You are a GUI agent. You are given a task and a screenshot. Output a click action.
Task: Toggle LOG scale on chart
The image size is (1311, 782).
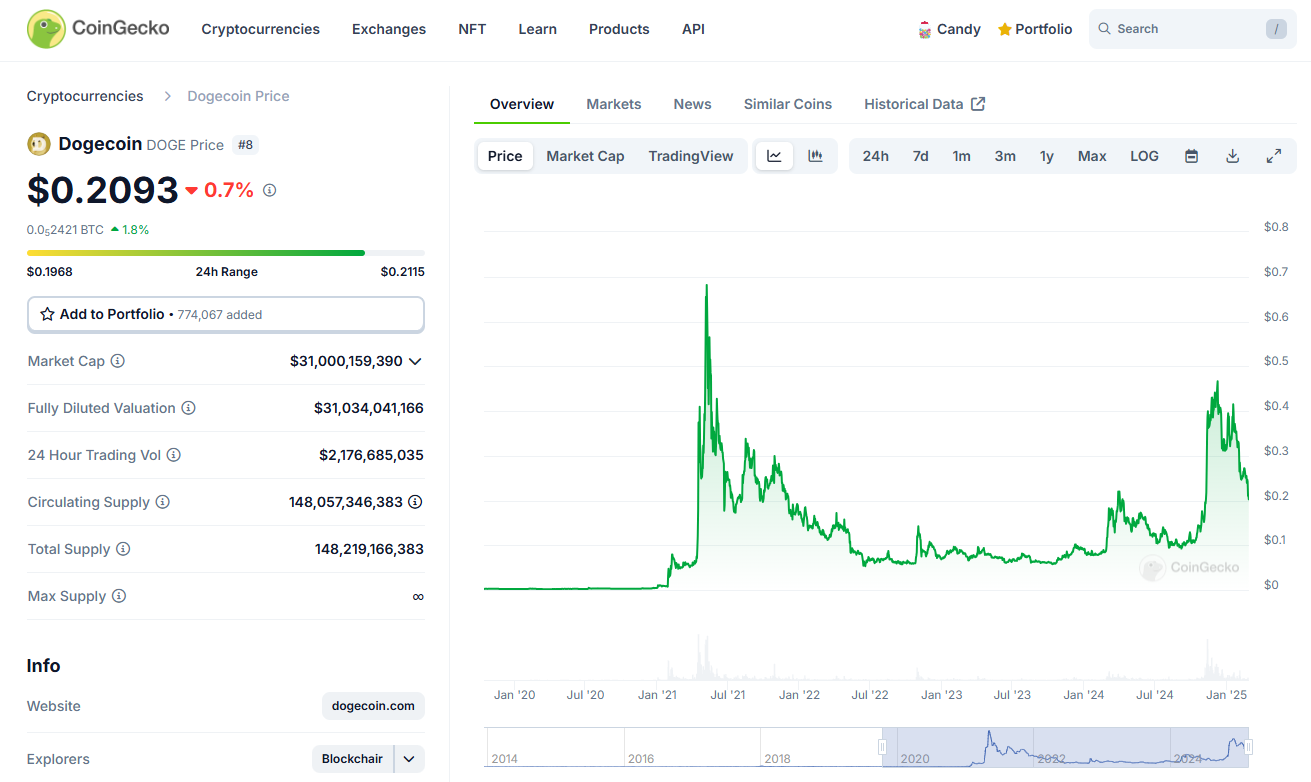tap(1144, 156)
